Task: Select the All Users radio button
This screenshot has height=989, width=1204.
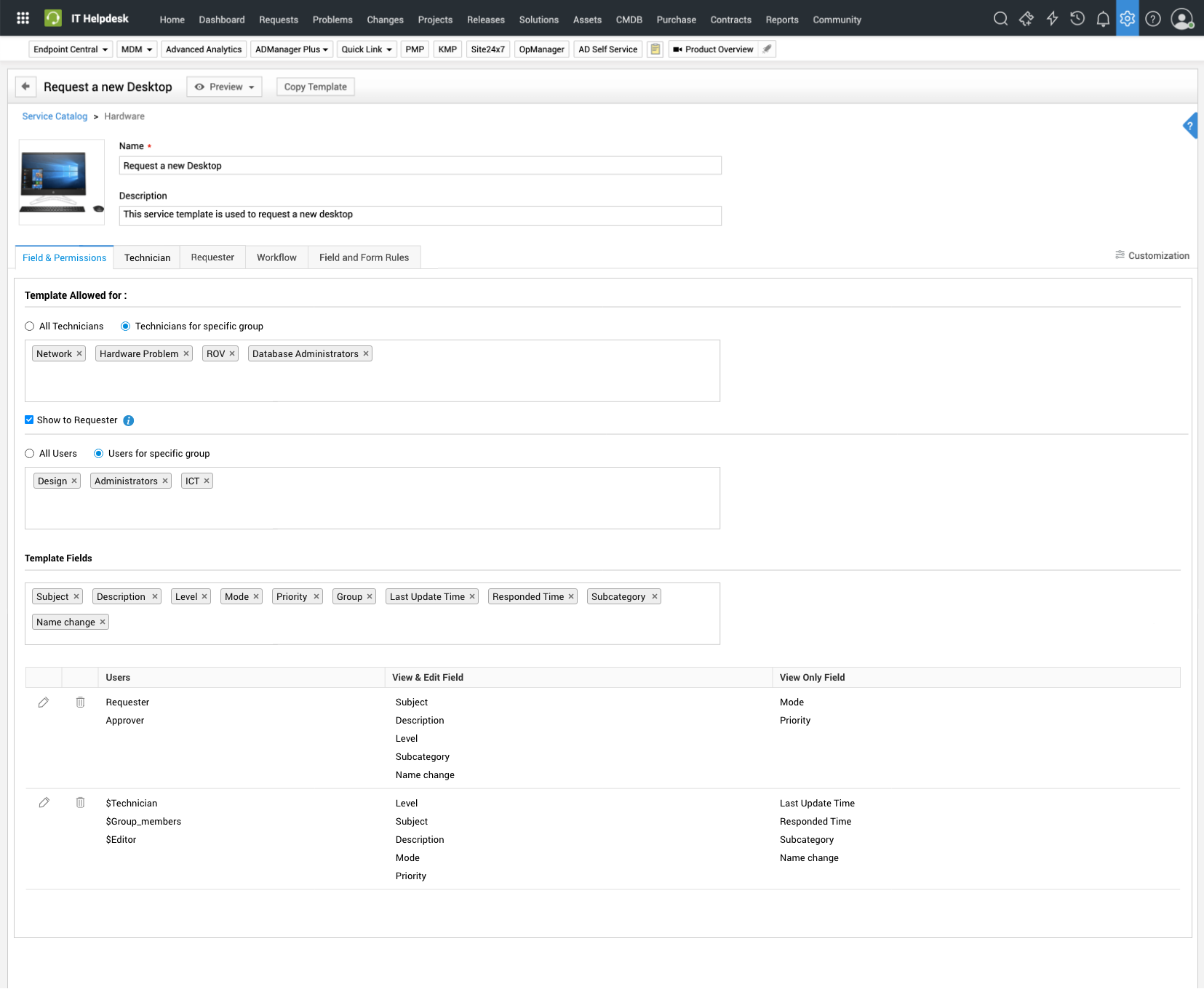Action: 30,454
